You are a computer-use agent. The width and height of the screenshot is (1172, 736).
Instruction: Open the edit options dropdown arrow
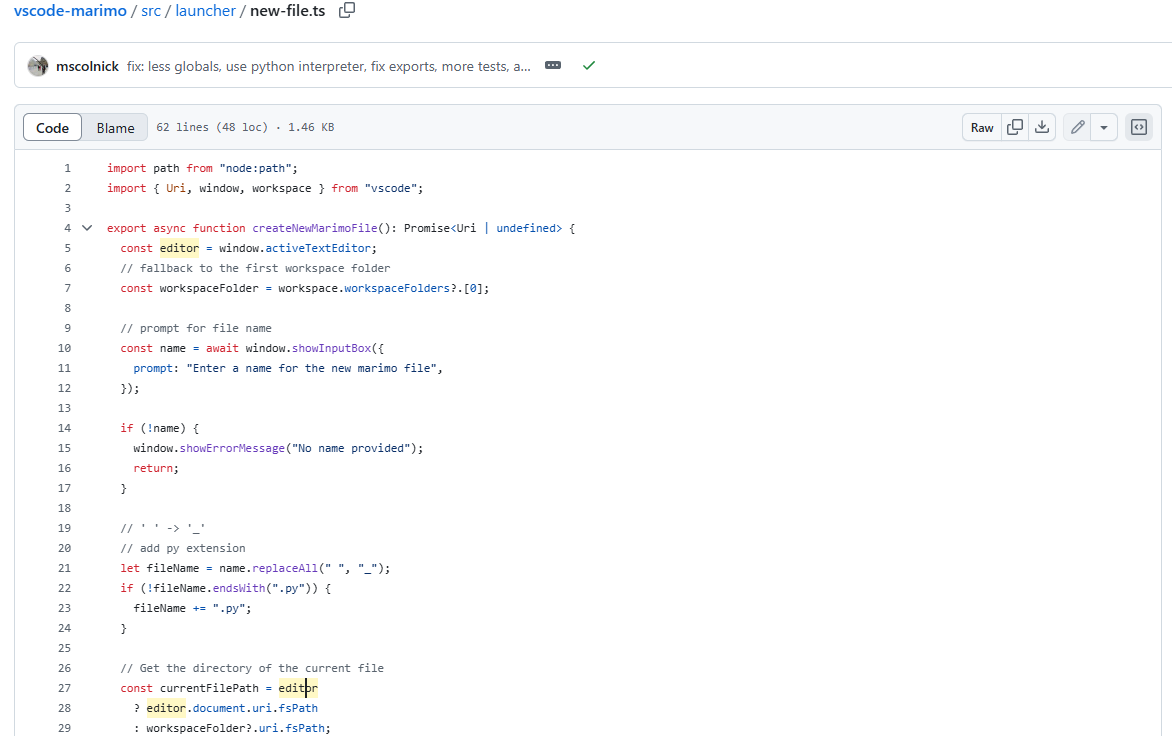click(x=1104, y=127)
